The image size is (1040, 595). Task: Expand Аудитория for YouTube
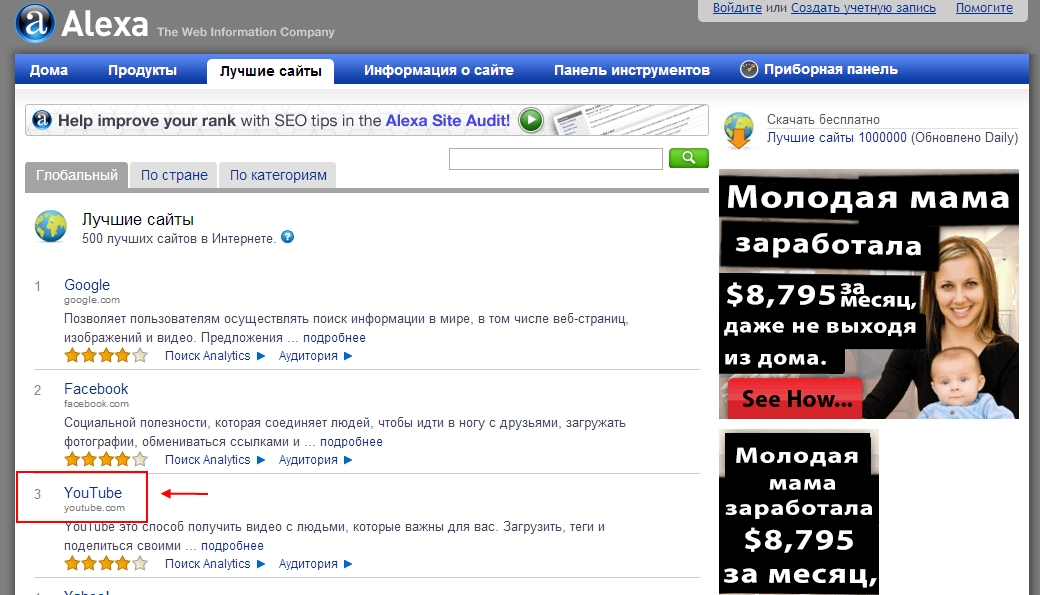(x=315, y=564)
